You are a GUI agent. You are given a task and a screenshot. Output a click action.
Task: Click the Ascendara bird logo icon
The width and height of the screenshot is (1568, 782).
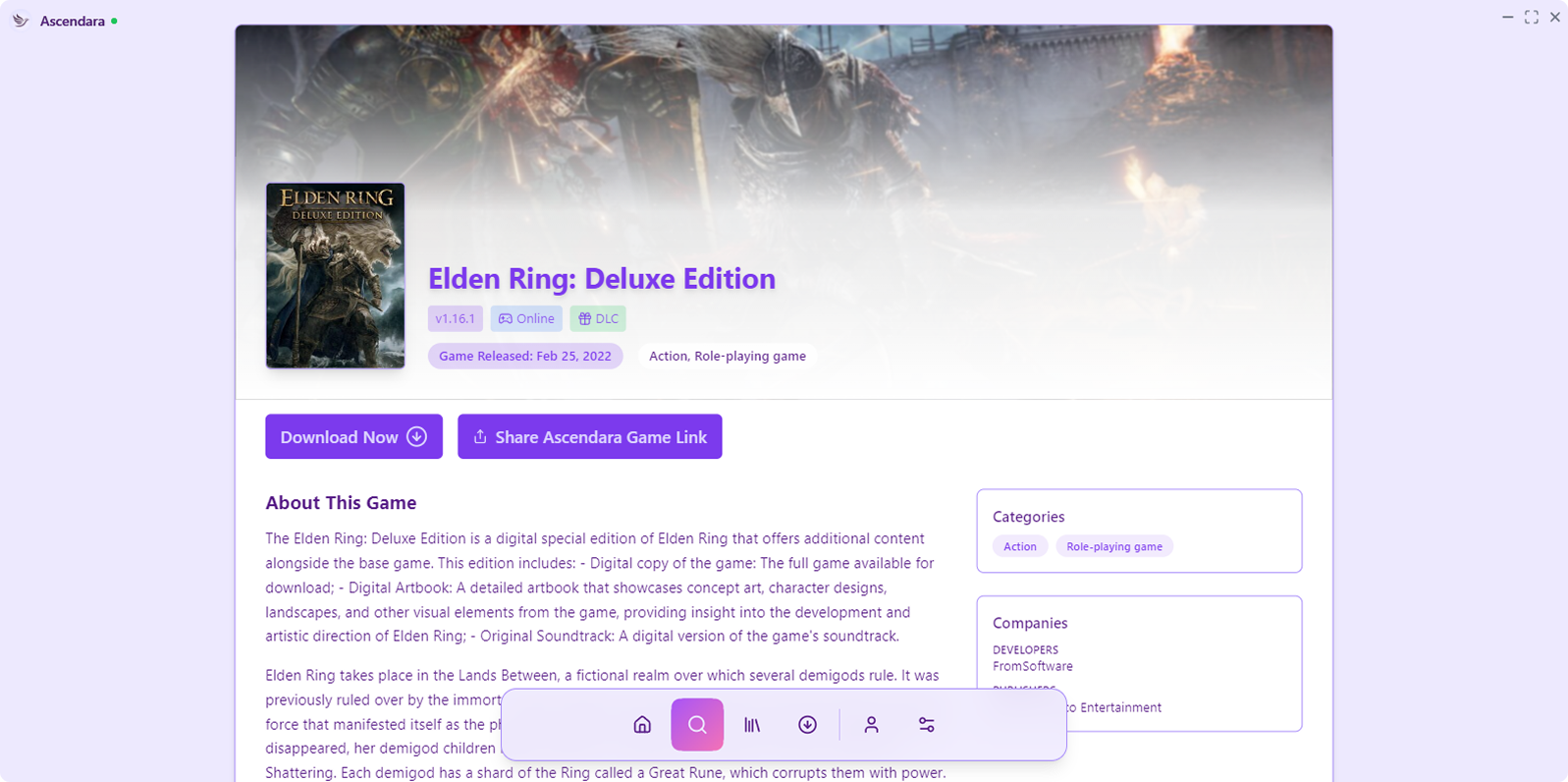click(x=20, y=21)
